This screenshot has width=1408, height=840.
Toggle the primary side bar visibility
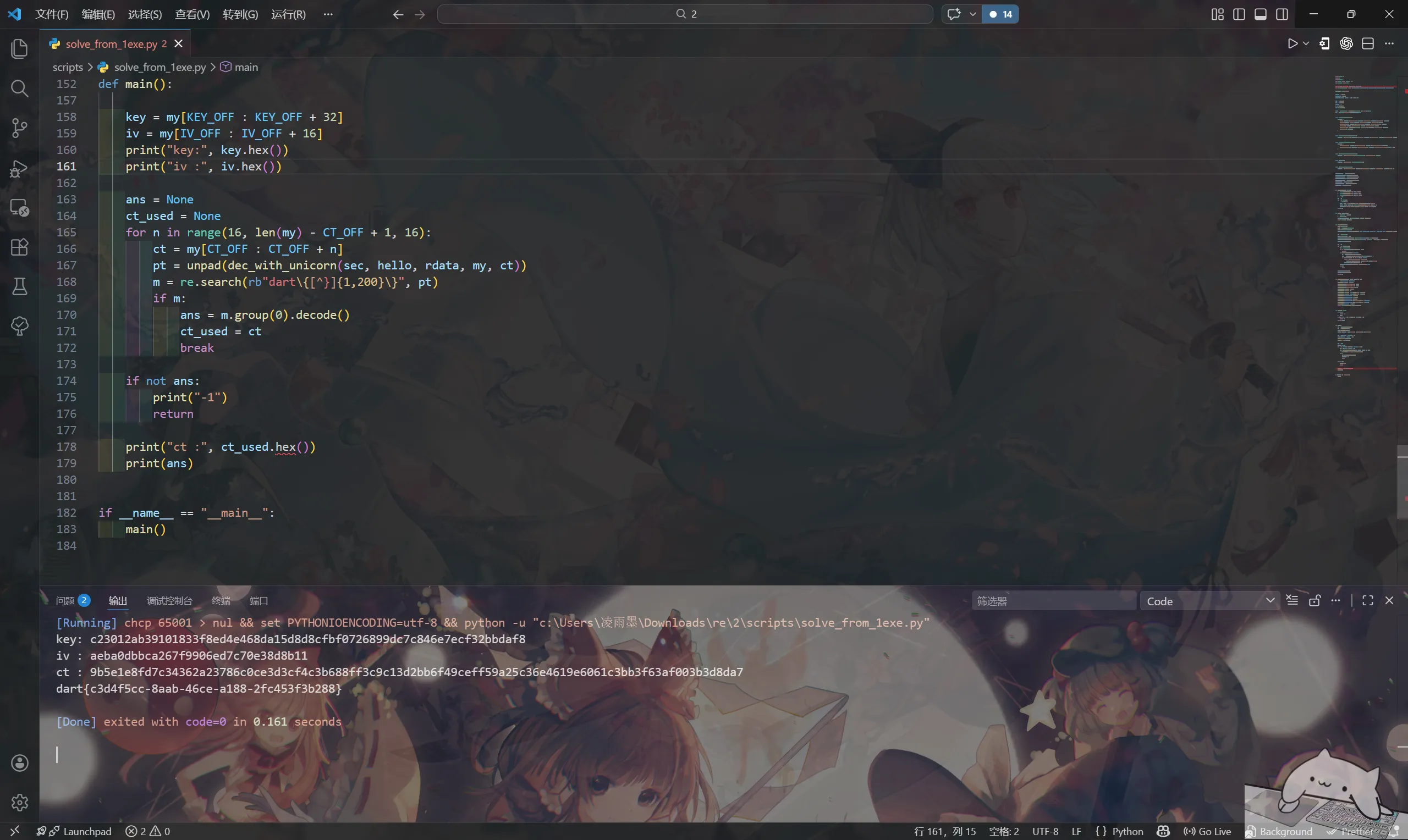(1239, 14)
